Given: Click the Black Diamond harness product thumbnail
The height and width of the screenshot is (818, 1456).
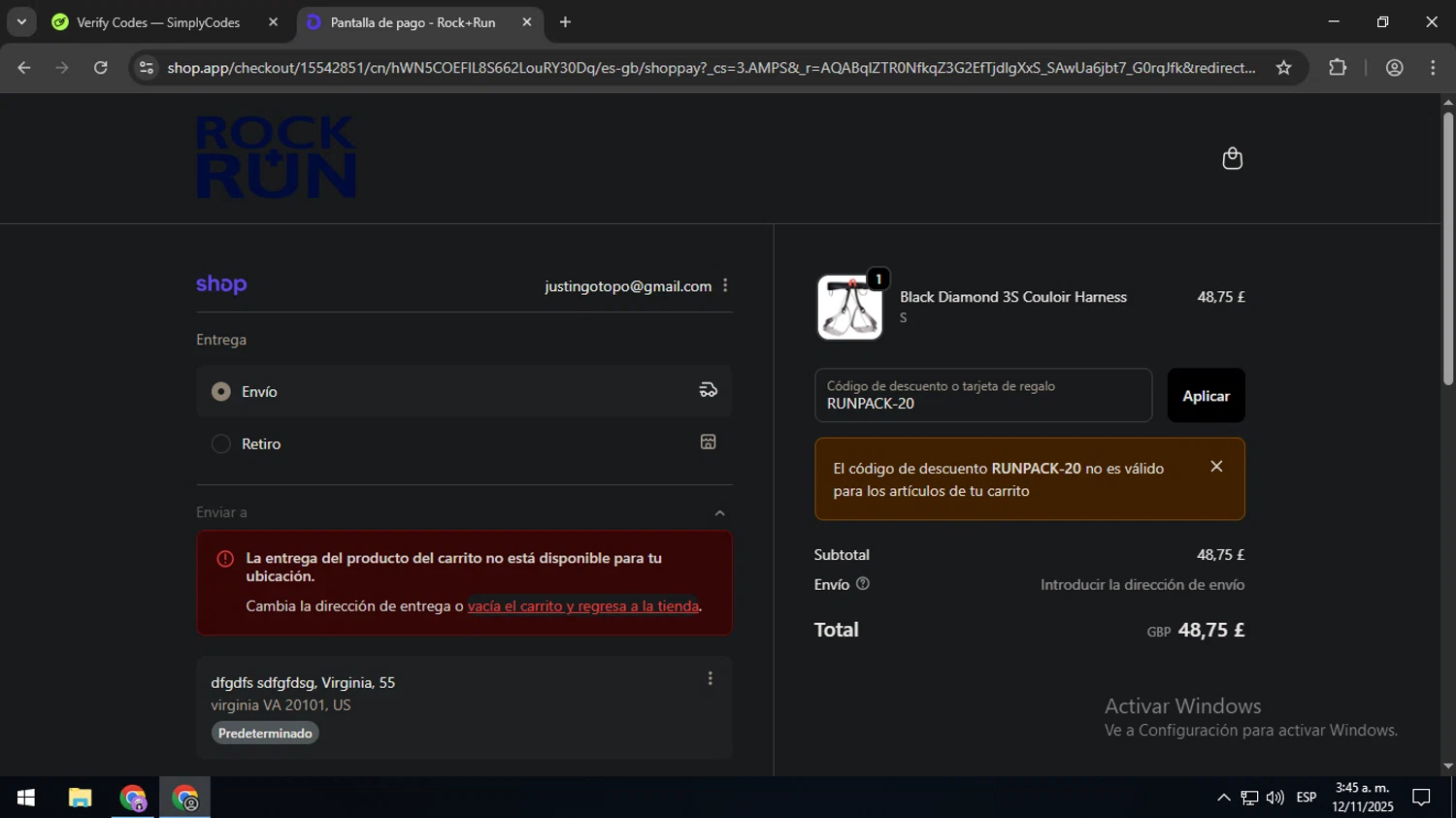Looking at the screenshot, I should [850, 307].
